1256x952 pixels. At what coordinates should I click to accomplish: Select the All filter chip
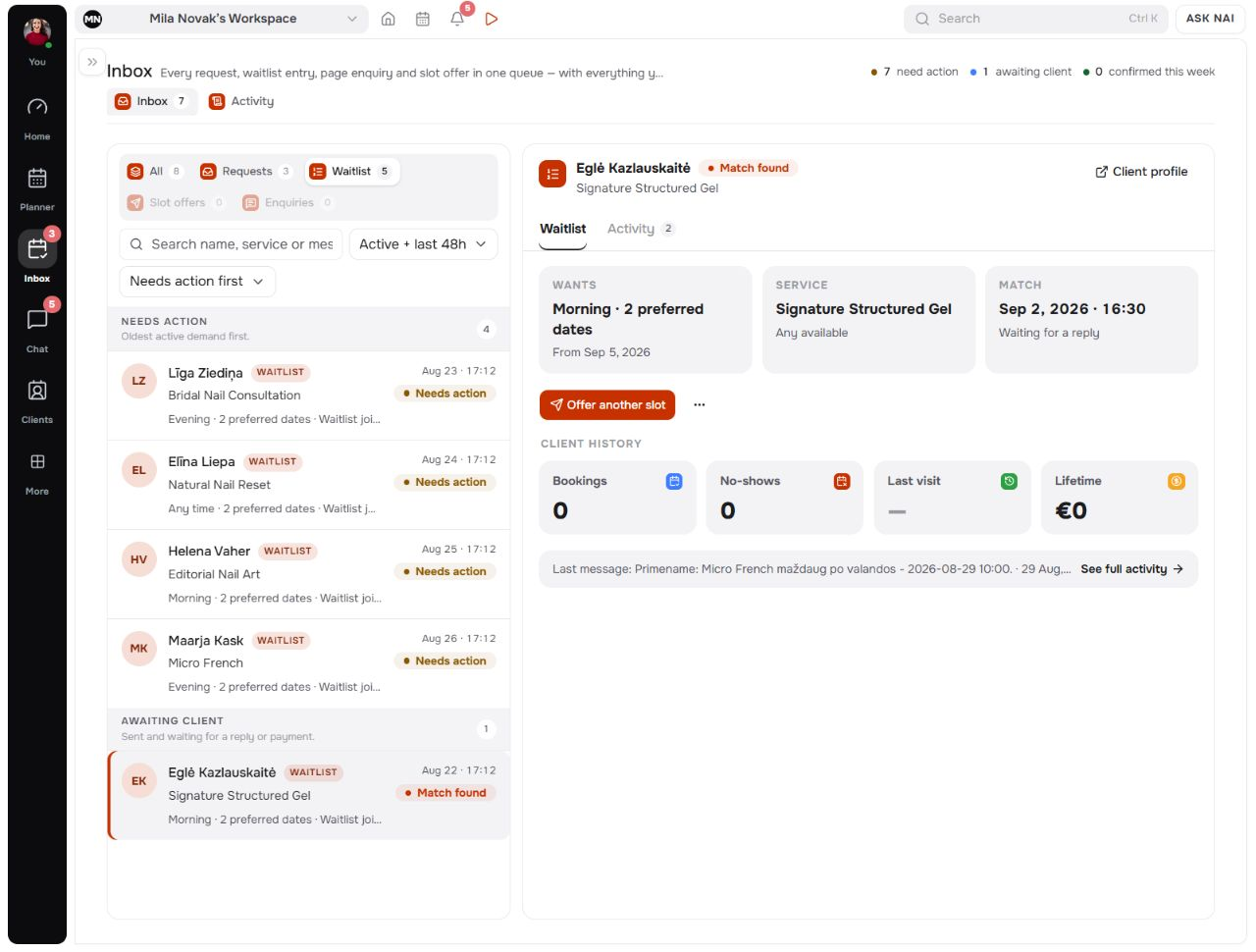[155, 172]
